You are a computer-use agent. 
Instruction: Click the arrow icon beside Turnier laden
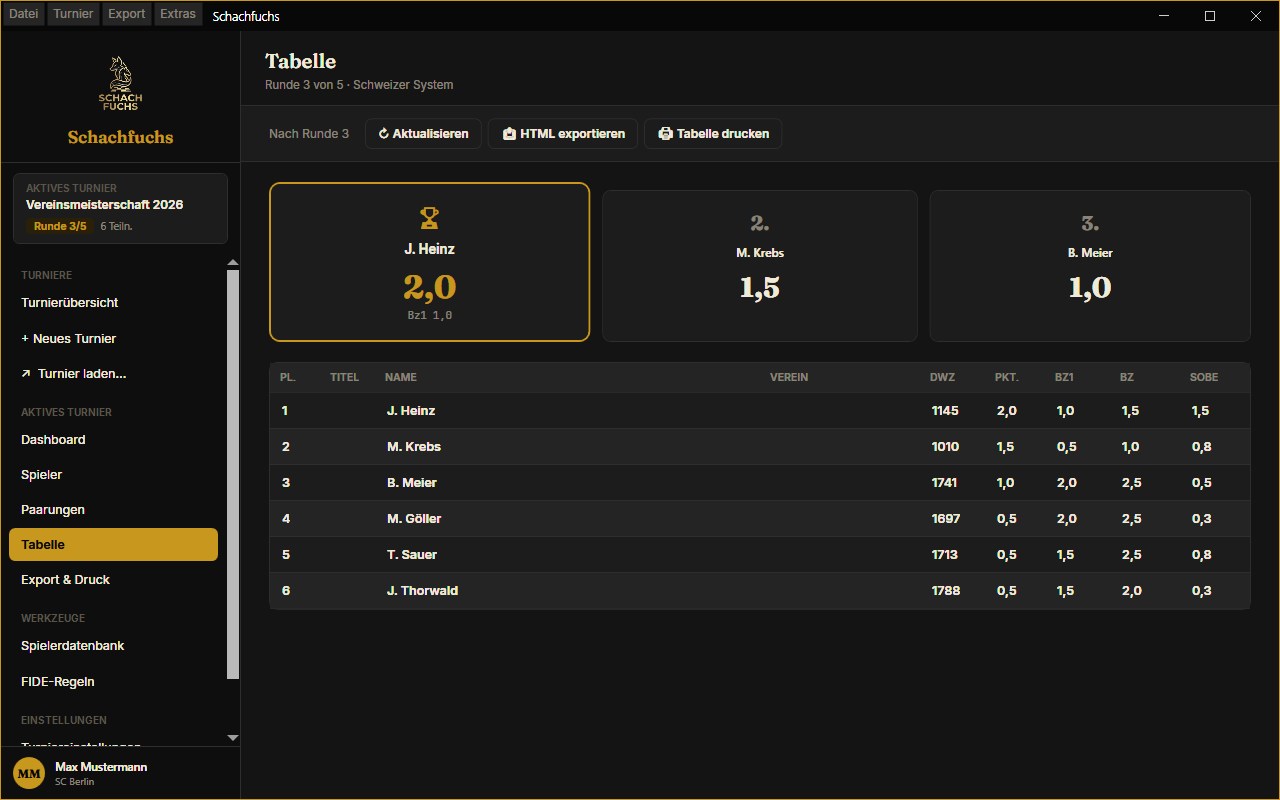pyautogui.click(x=26, y=374)
